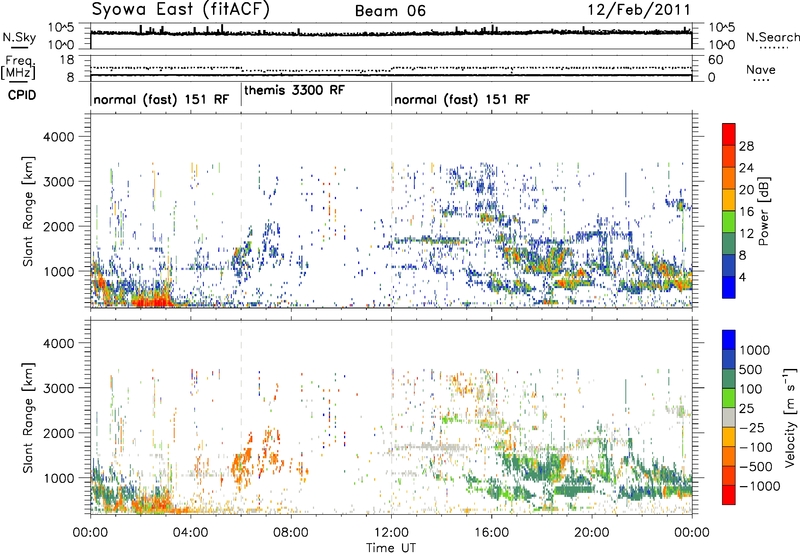Screen dimensions: 800x554
Task: Select the 'Time UT' axis title
Action: [x=391, y=548]
